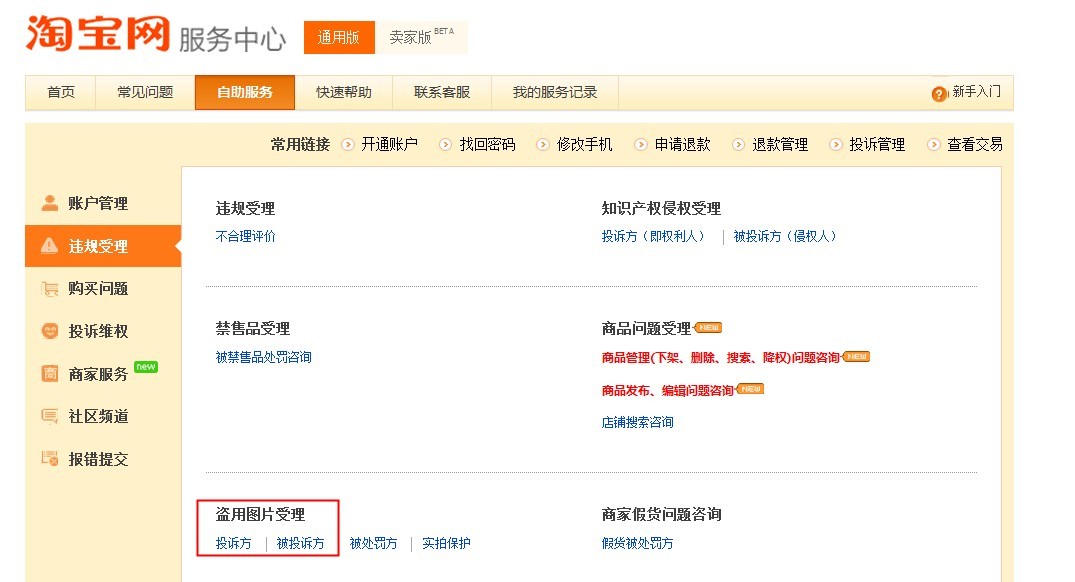Open the 不合理评价 link
1075x582 pixels.
(x=246, y=237)
